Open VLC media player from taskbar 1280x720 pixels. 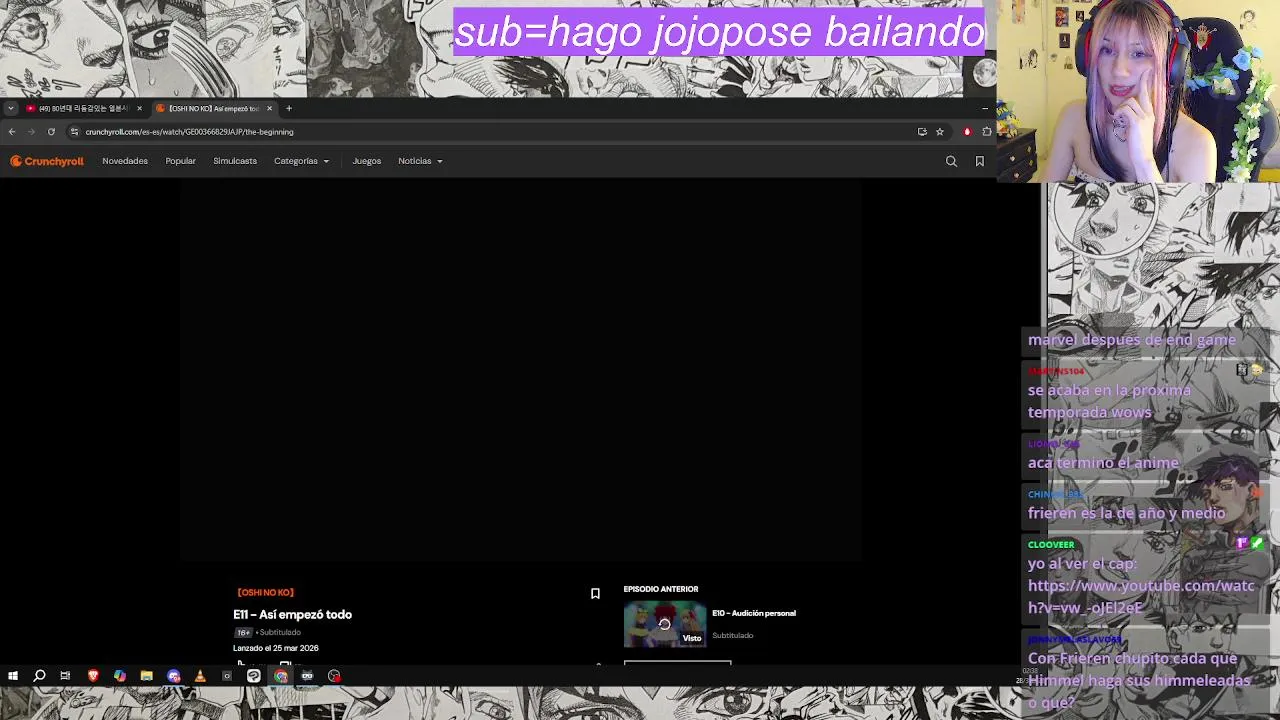(x=200, y=676)
